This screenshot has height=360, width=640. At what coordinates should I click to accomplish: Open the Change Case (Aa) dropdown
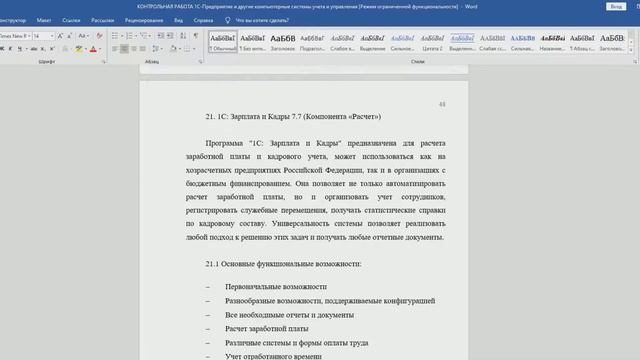83,36
